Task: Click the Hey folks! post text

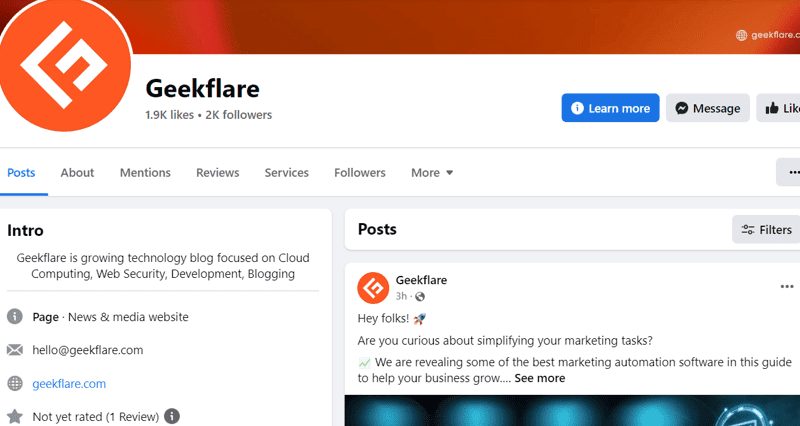Action: [383, 318]
